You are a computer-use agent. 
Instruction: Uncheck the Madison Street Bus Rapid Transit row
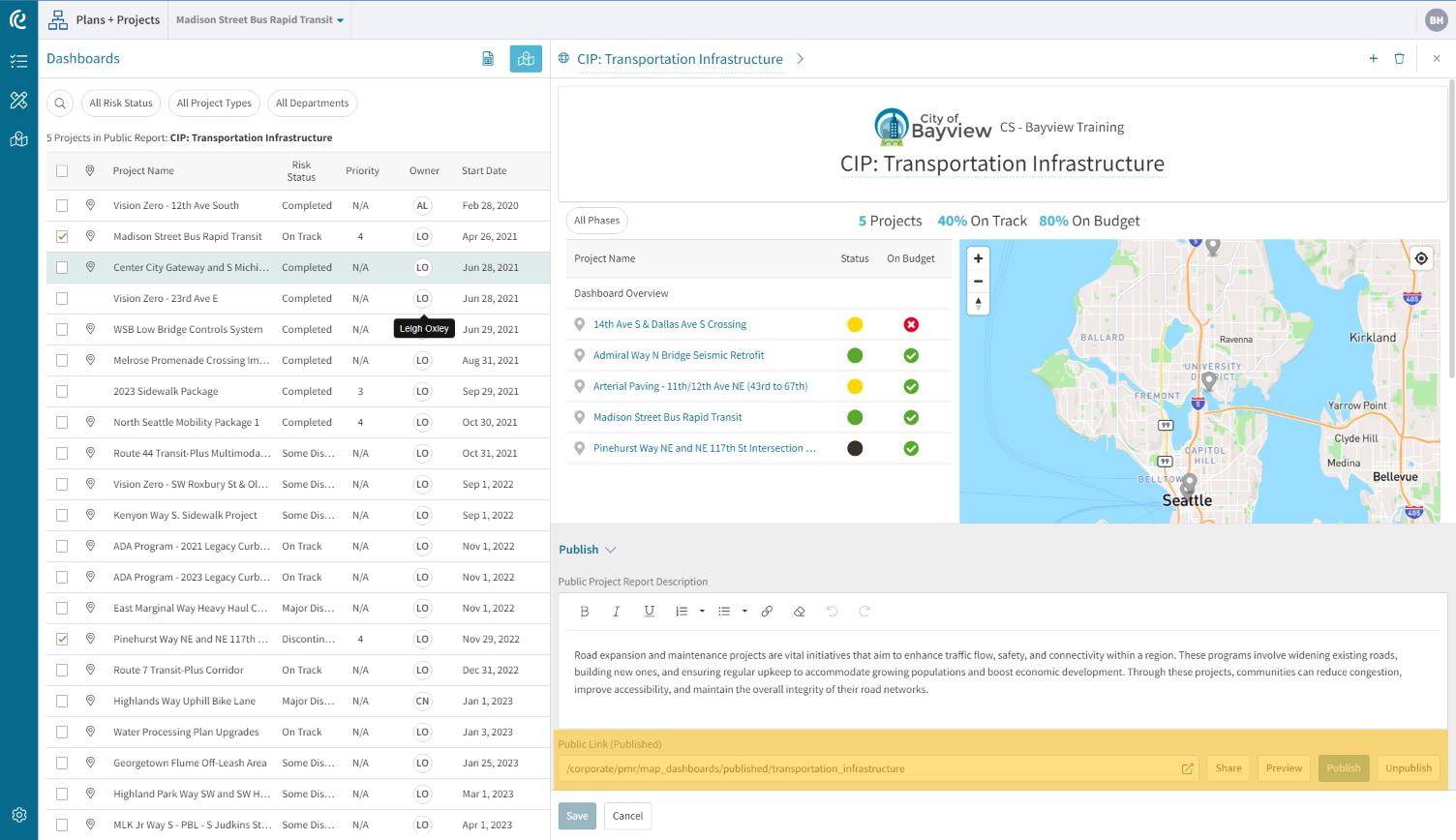62,236
